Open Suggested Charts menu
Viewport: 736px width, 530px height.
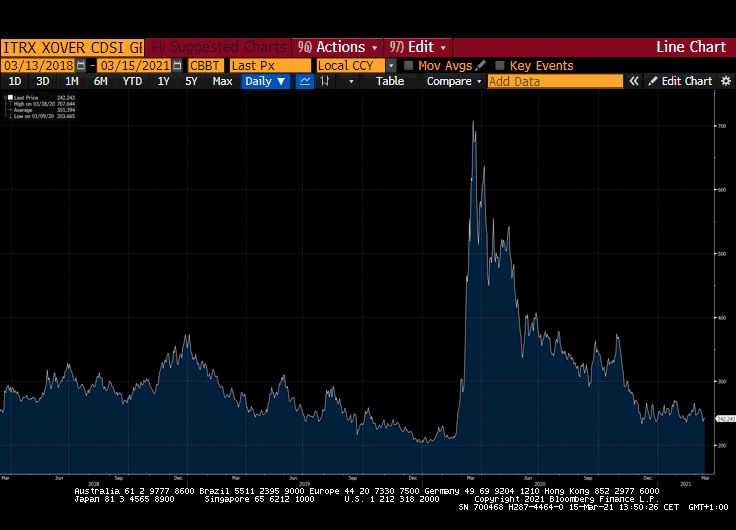pyautogui.click(x=218, y=47)
